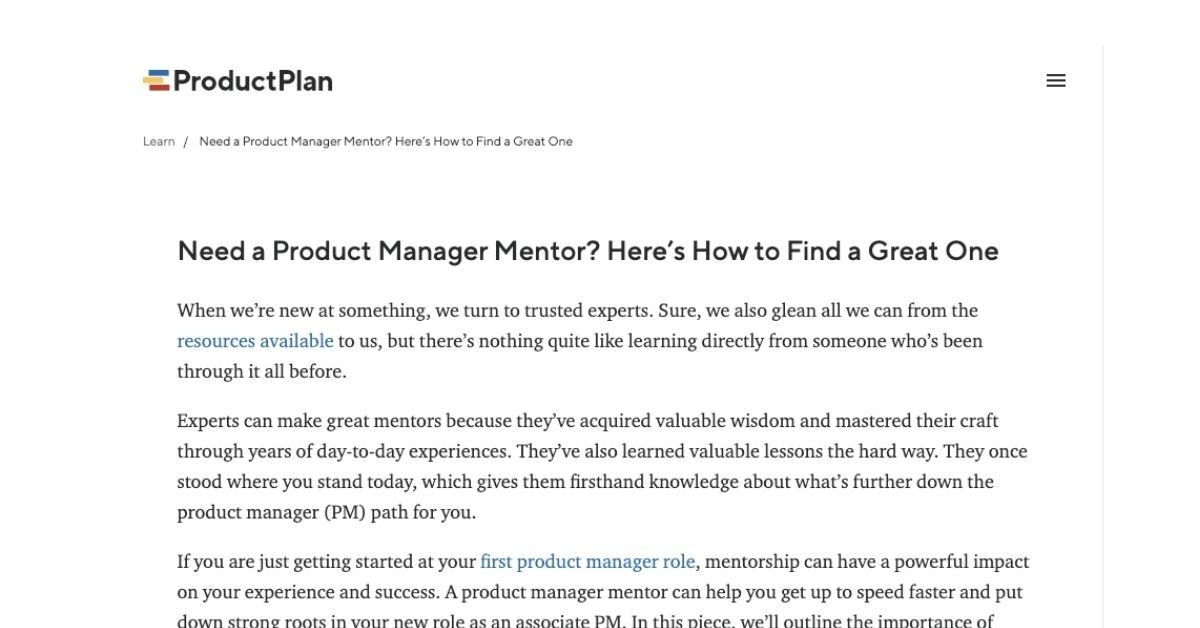Open the "first product manager role" link
This screenshot has height=628, width=1200.
[x=587, y=562]
